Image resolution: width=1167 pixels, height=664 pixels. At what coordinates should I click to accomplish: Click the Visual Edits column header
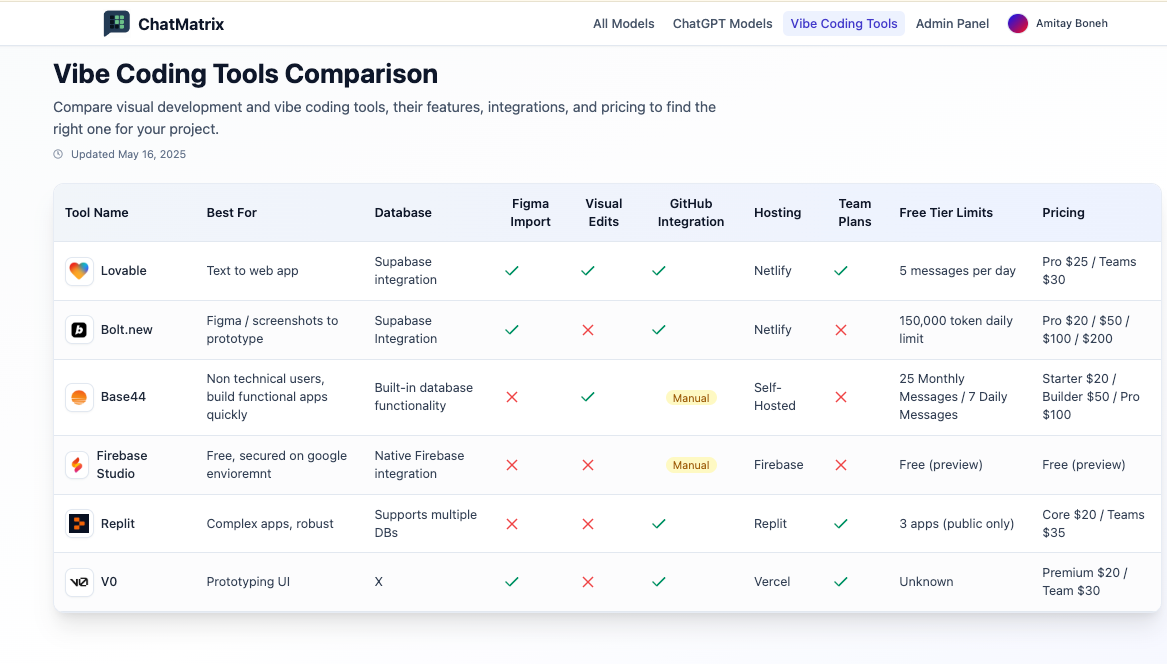tap(604, 213)
